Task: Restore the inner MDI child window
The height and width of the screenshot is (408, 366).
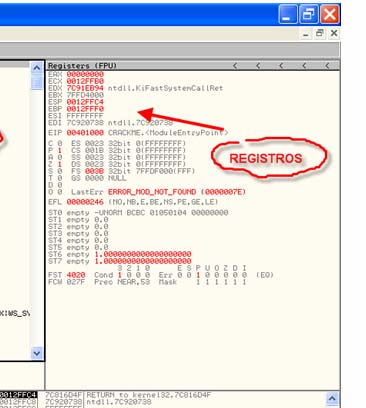Action: (x=320, y=33)
